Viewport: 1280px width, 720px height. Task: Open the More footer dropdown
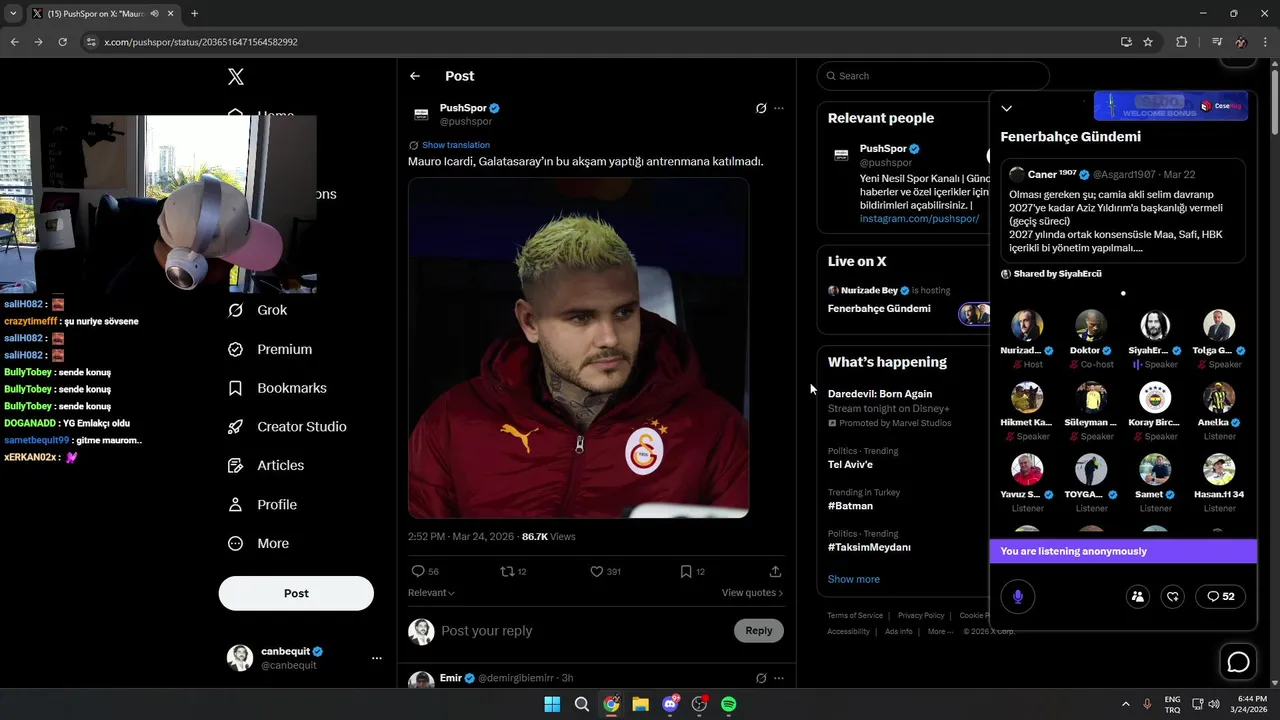[x=939, y=632]
